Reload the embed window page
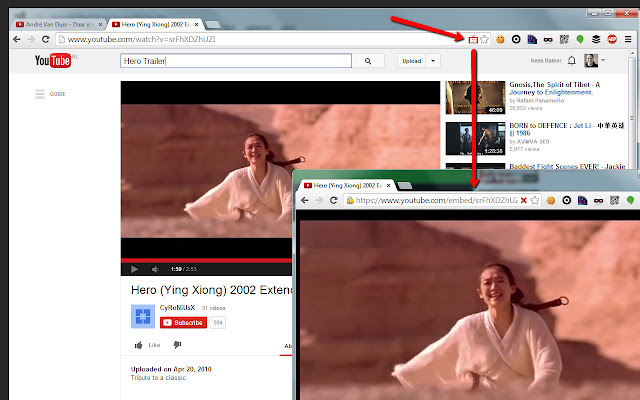This screenshot has height=400, width=640. point(333,200)
